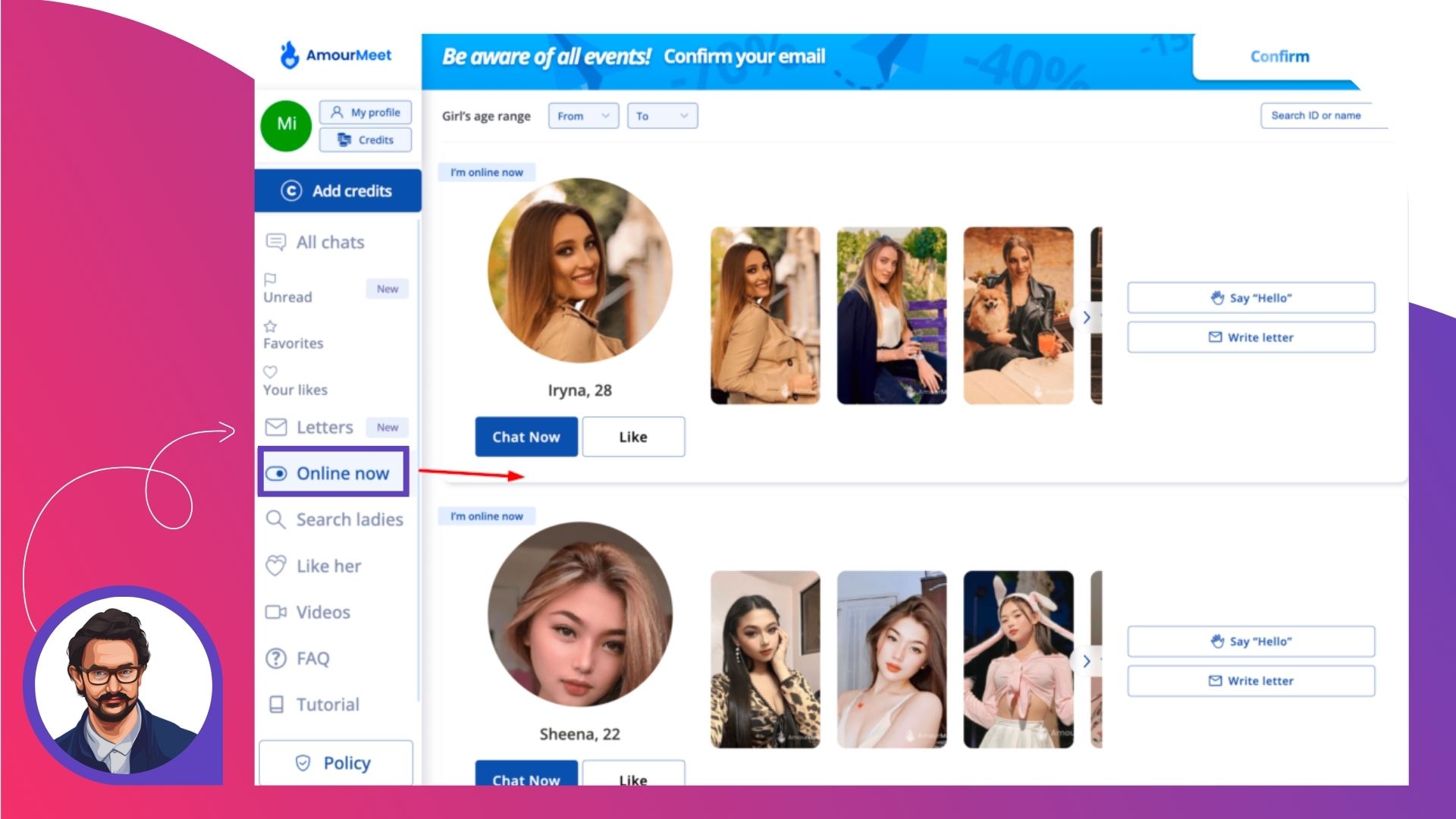Screen dimensions: 1456x819
Task: Click the Unread flag icon
Action: [270, 278]
